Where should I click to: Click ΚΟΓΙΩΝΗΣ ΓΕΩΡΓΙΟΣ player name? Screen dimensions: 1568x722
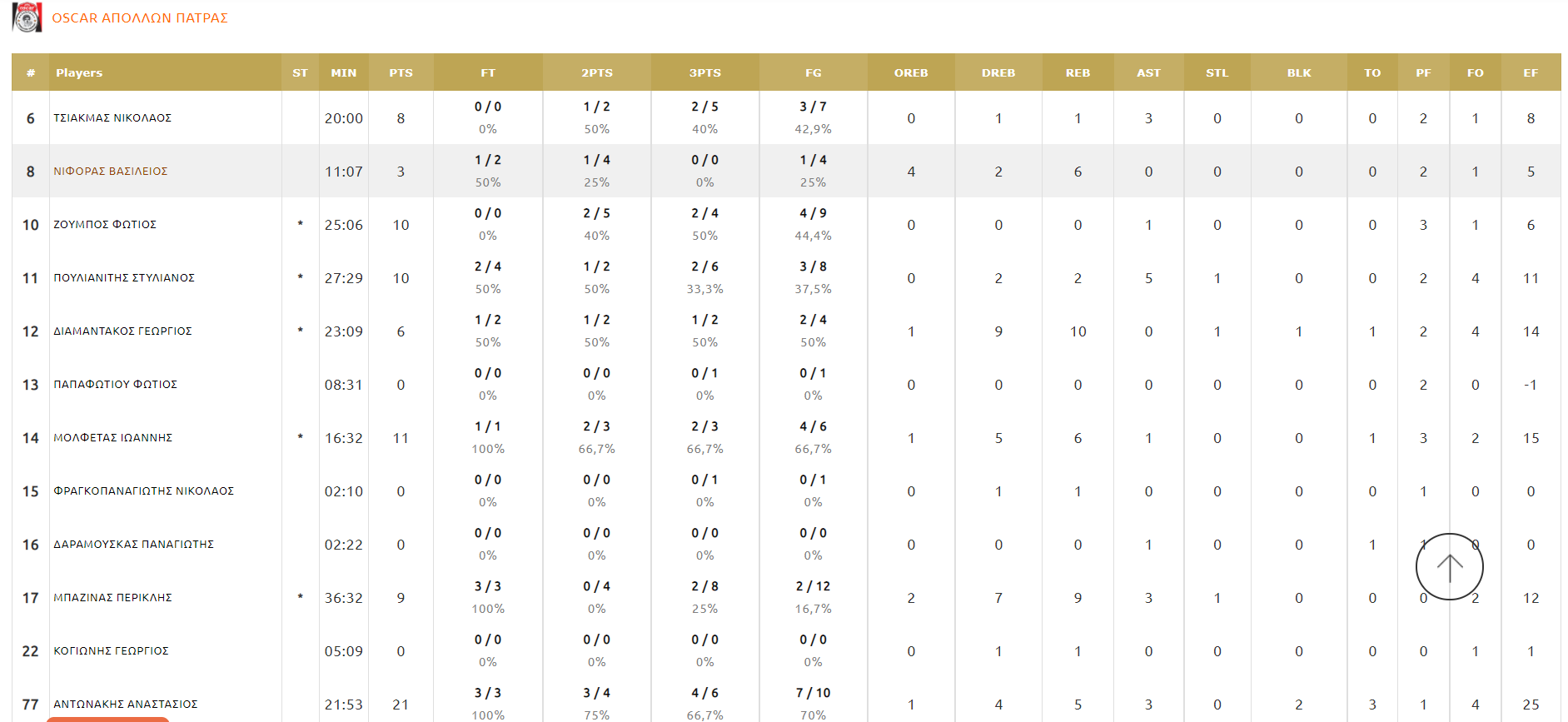click(112, 651)
